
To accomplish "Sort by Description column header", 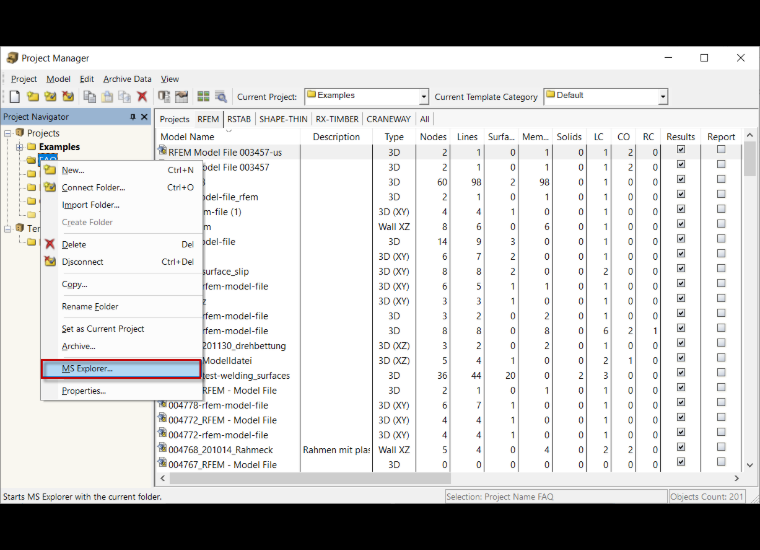I will point(336,137).
